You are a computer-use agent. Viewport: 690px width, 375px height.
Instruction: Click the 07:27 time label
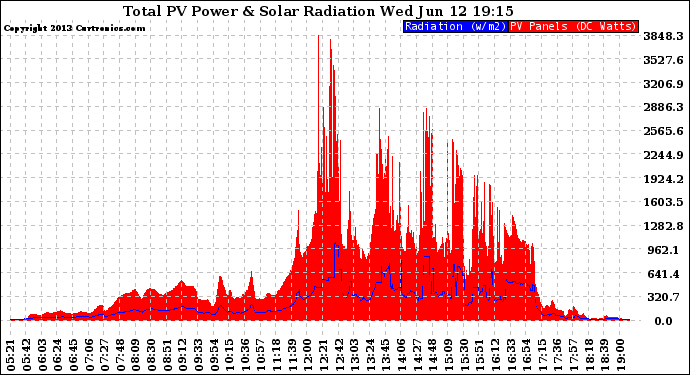(105, 355)
